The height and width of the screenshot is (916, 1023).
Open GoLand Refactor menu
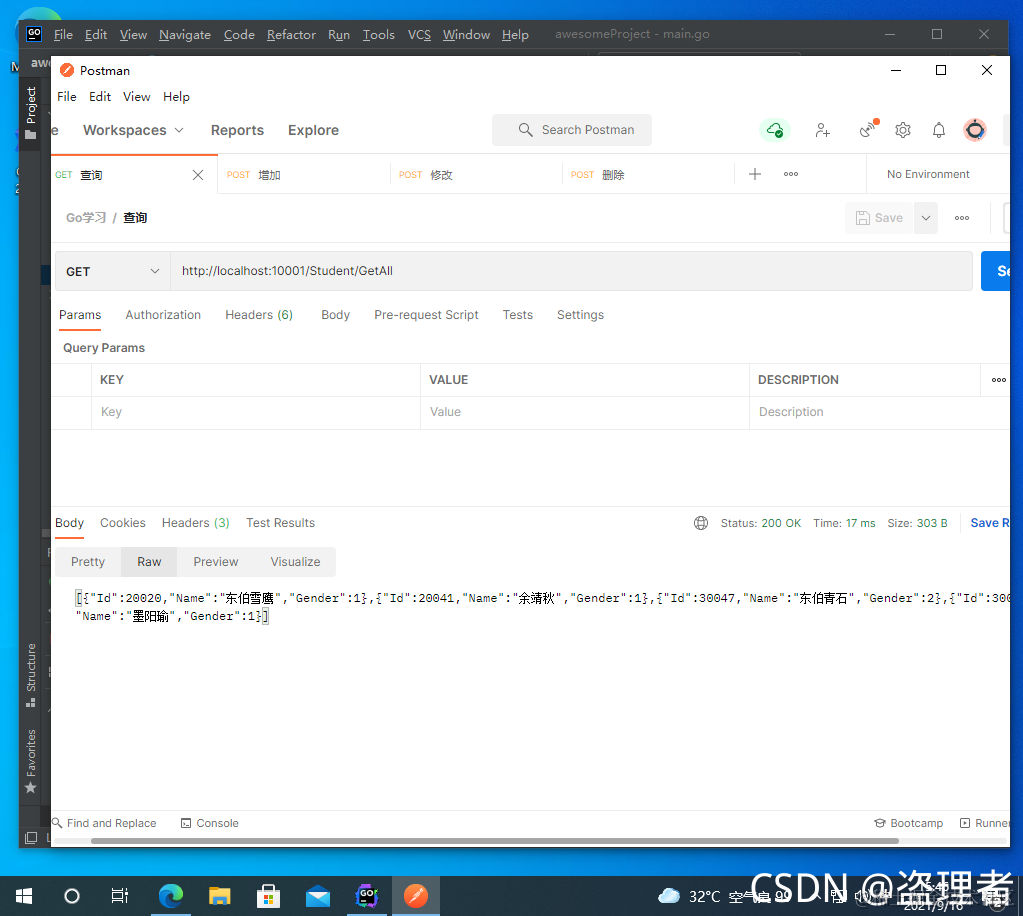point(291,35)
